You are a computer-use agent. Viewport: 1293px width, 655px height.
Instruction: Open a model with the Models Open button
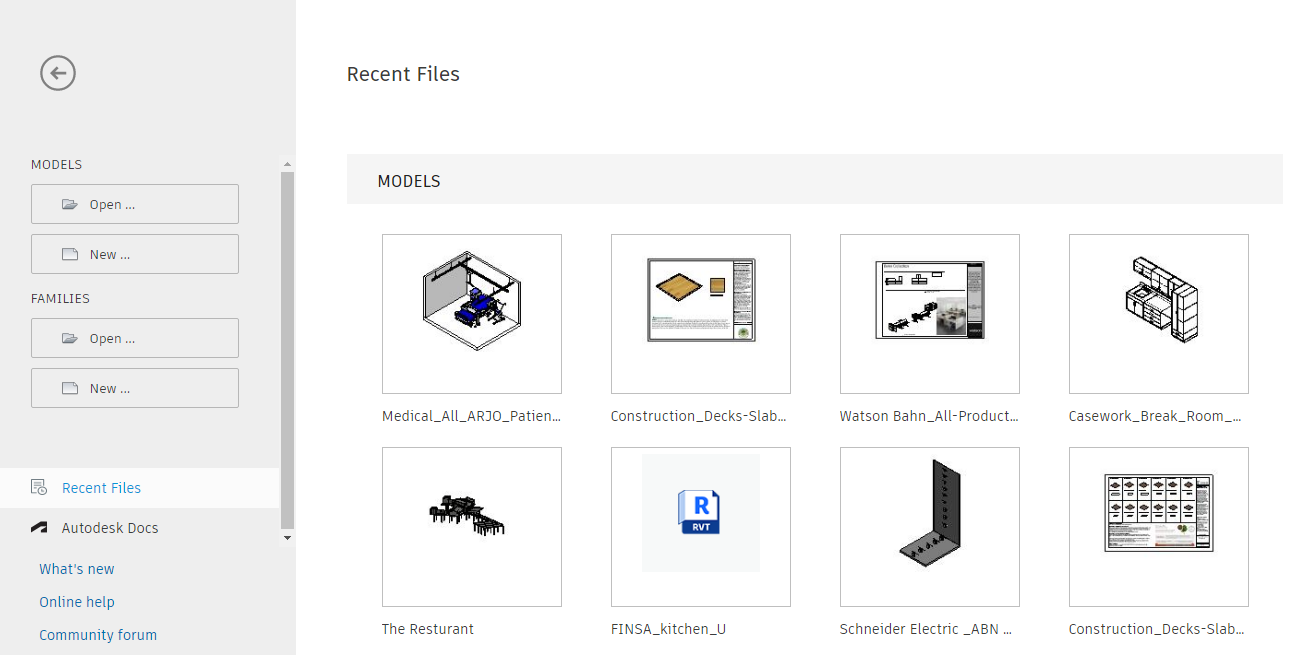[x=135, y=204]
